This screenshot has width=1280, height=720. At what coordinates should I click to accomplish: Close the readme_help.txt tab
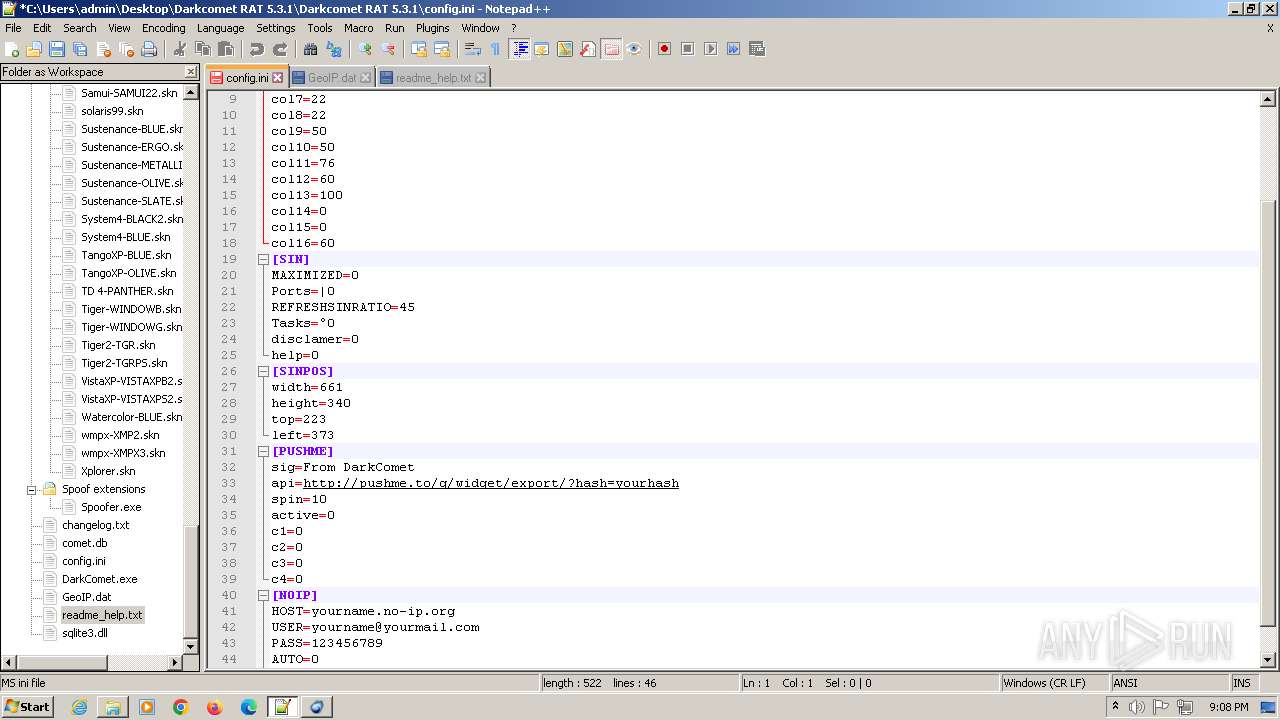pyautogui.click(x=480, y=77)
